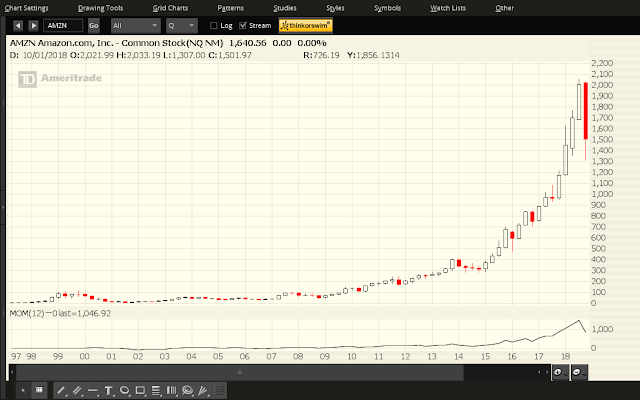Click the 'D: 10/01/2018' date readout

click(38, 55)
